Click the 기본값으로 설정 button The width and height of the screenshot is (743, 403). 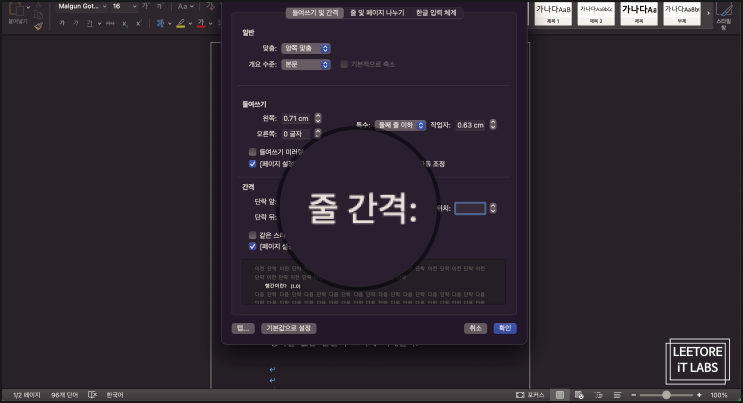[288, 328]
